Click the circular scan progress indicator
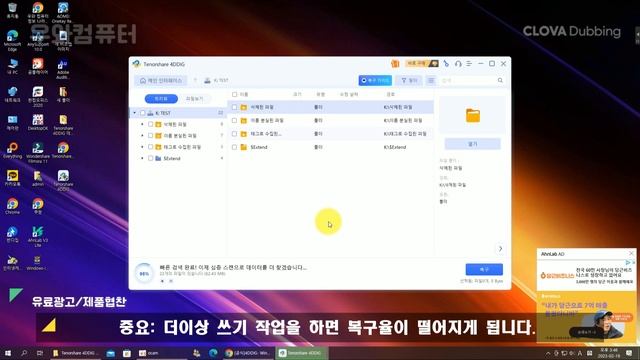Screen dimensions: 640x360 (144, 273)
